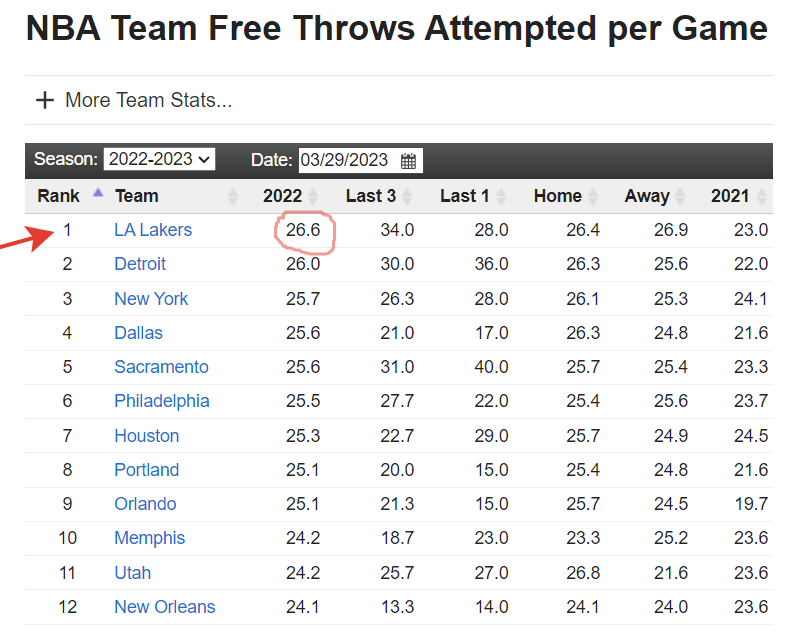Sort the table by Rank column

tap(59, 196)
